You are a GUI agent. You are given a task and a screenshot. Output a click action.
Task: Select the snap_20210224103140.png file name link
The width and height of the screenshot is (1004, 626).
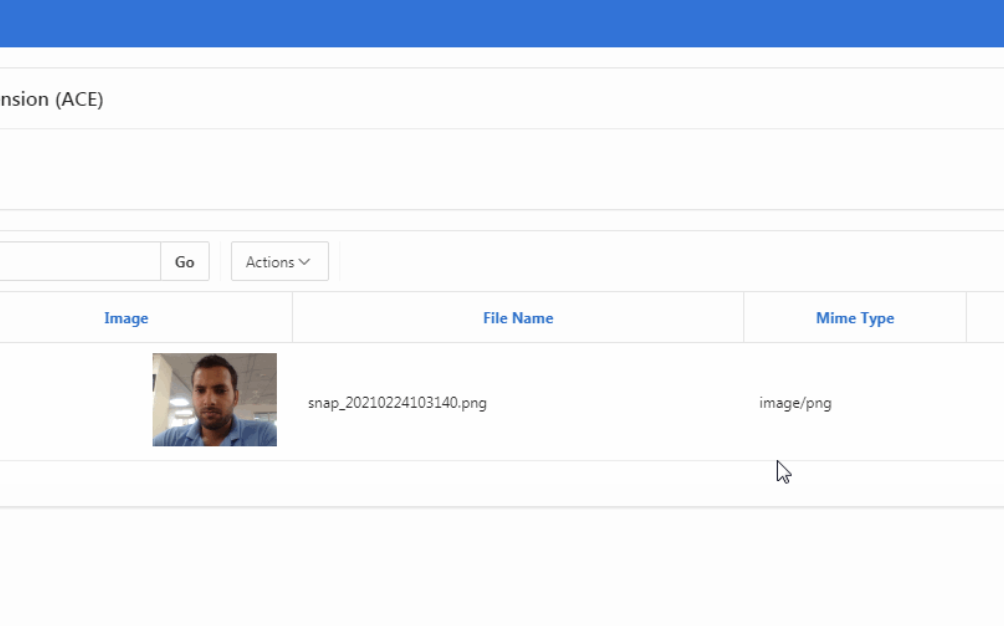(396, 402)
